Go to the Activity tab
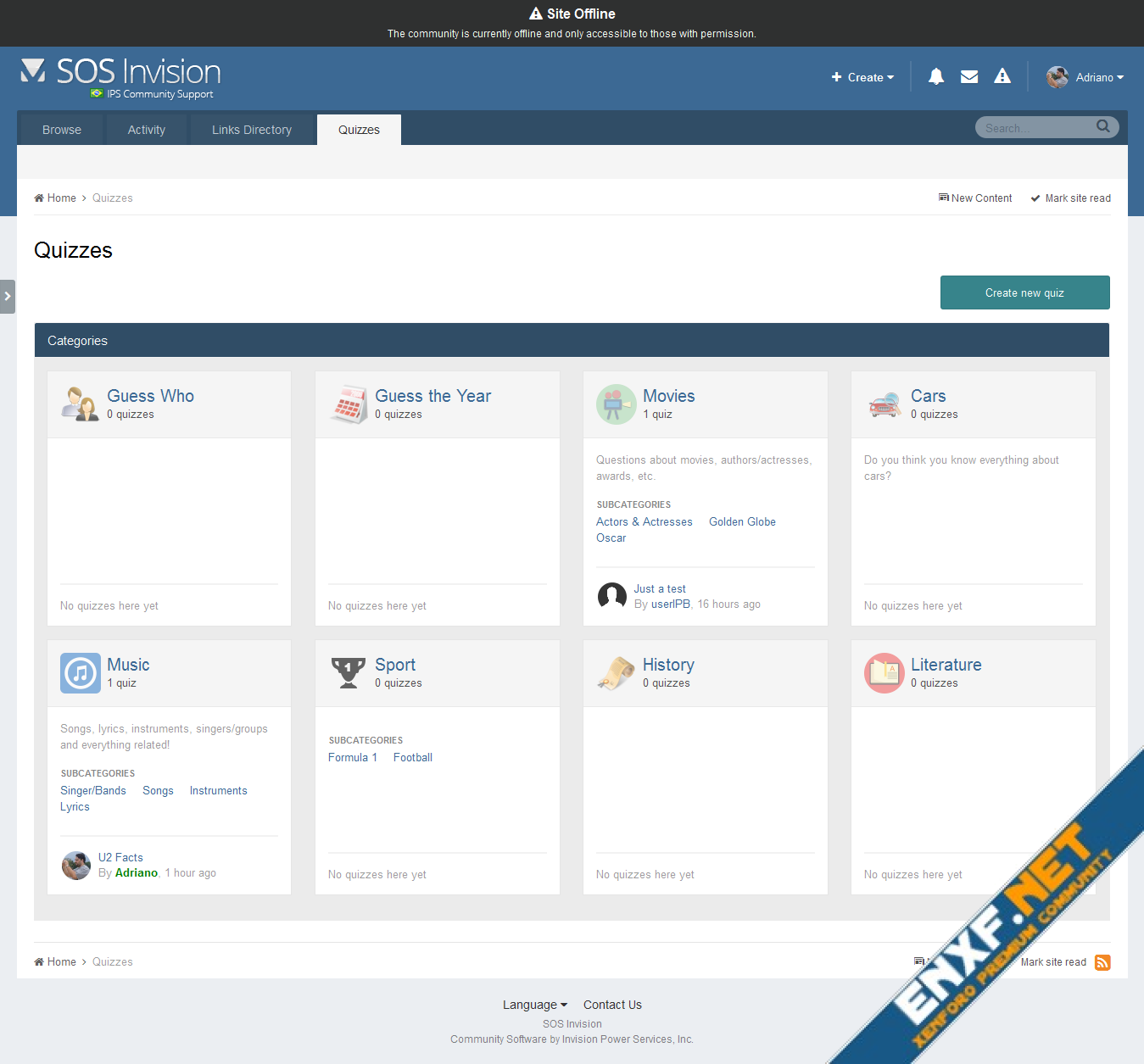 click(x=147, y=130)
